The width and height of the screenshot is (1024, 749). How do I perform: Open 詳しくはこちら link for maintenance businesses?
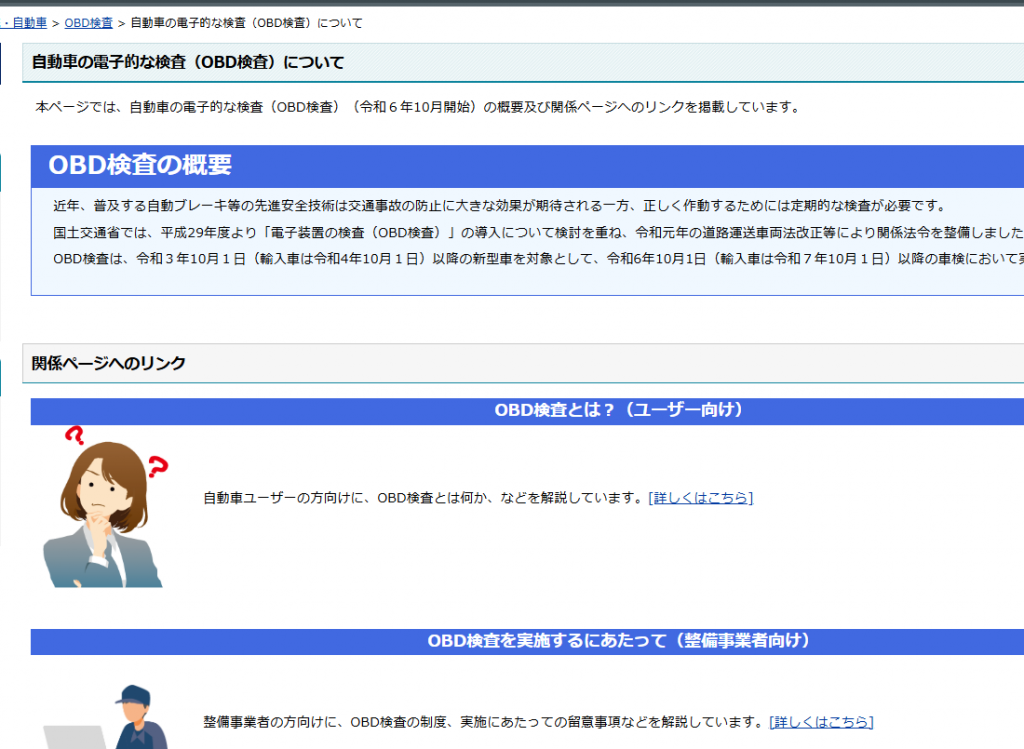[821, 722]
